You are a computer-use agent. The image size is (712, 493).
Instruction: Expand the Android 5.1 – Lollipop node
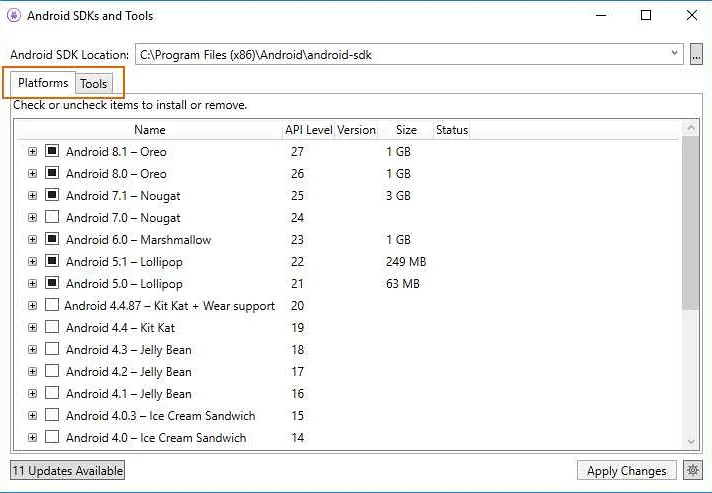[32, 261]
